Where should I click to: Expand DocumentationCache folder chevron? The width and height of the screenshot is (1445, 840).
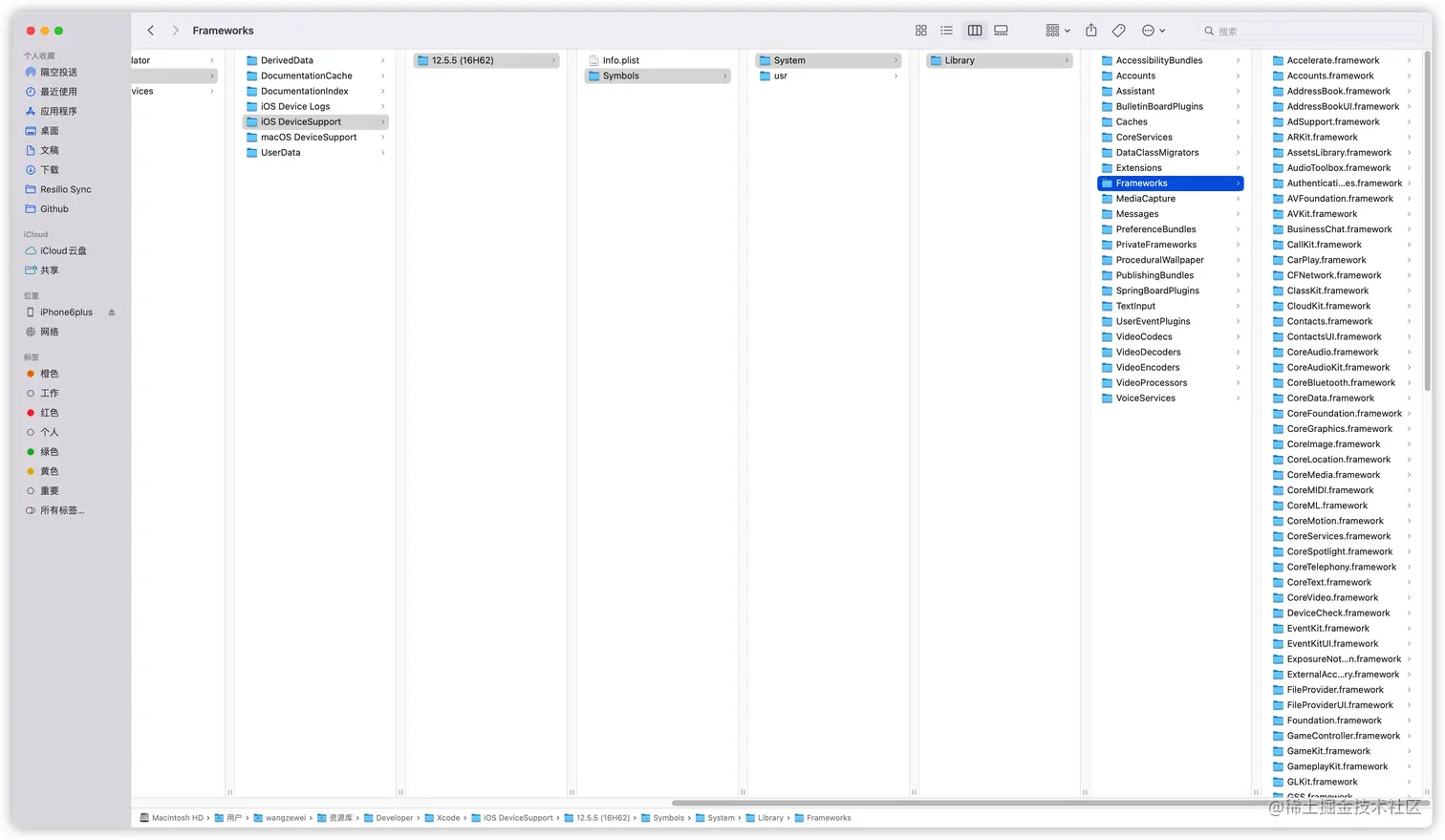pyautogui.click(x=383, y=75)
